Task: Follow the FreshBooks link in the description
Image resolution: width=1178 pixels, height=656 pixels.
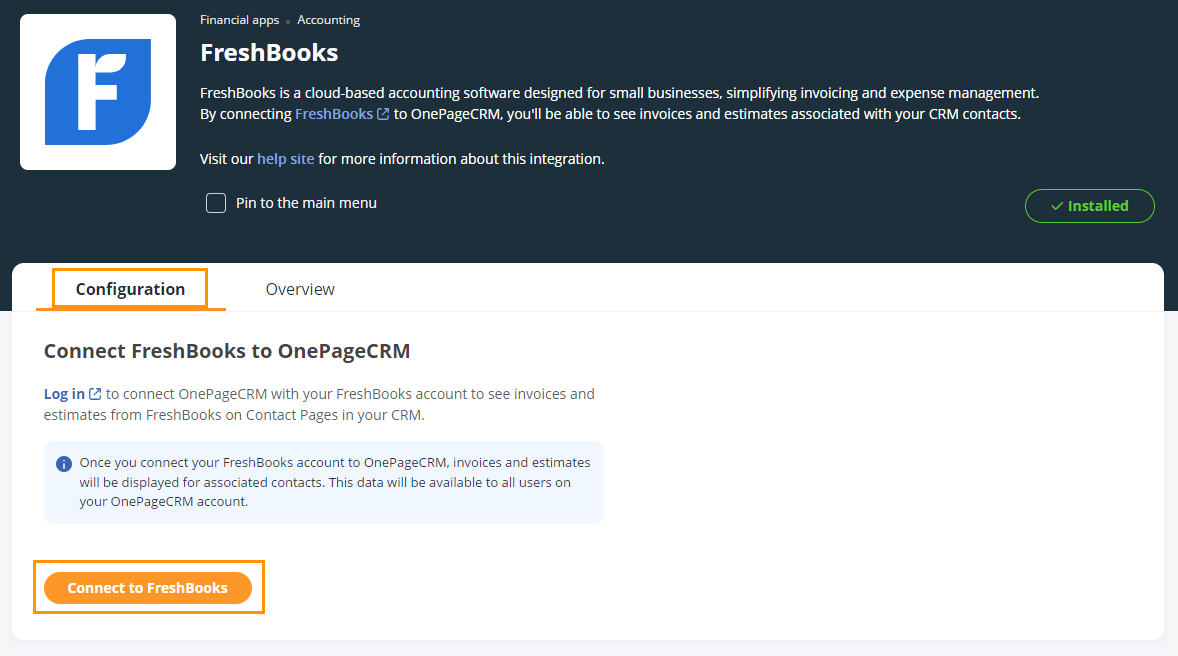Action: coord(334,114)
